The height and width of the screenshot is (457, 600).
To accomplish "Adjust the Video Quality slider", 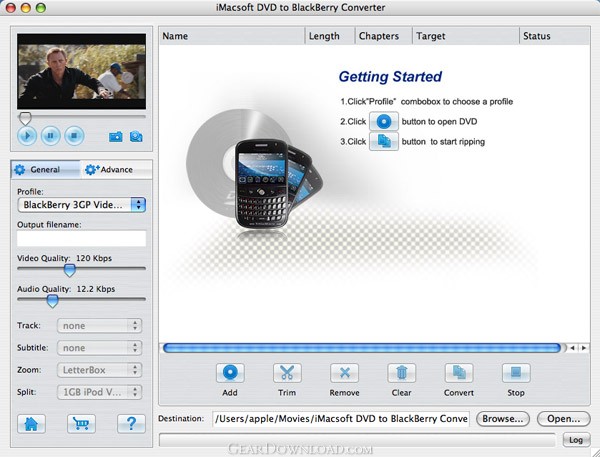I will (x=70, y=270).
